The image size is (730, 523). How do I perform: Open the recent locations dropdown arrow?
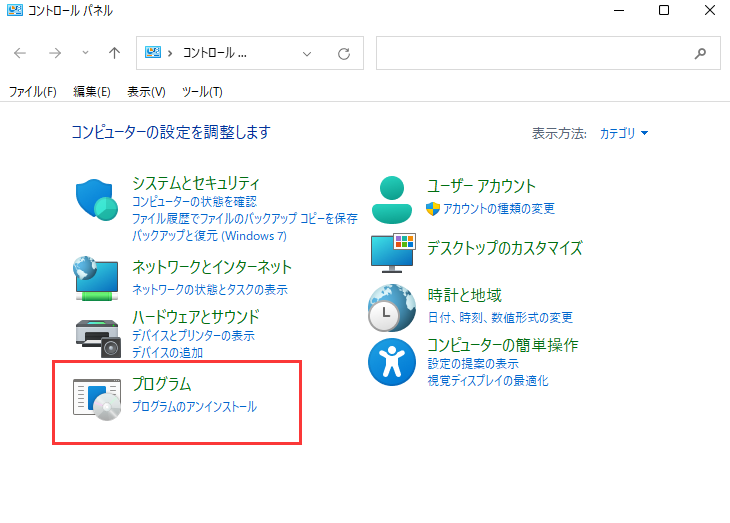(x=85, y=53)
